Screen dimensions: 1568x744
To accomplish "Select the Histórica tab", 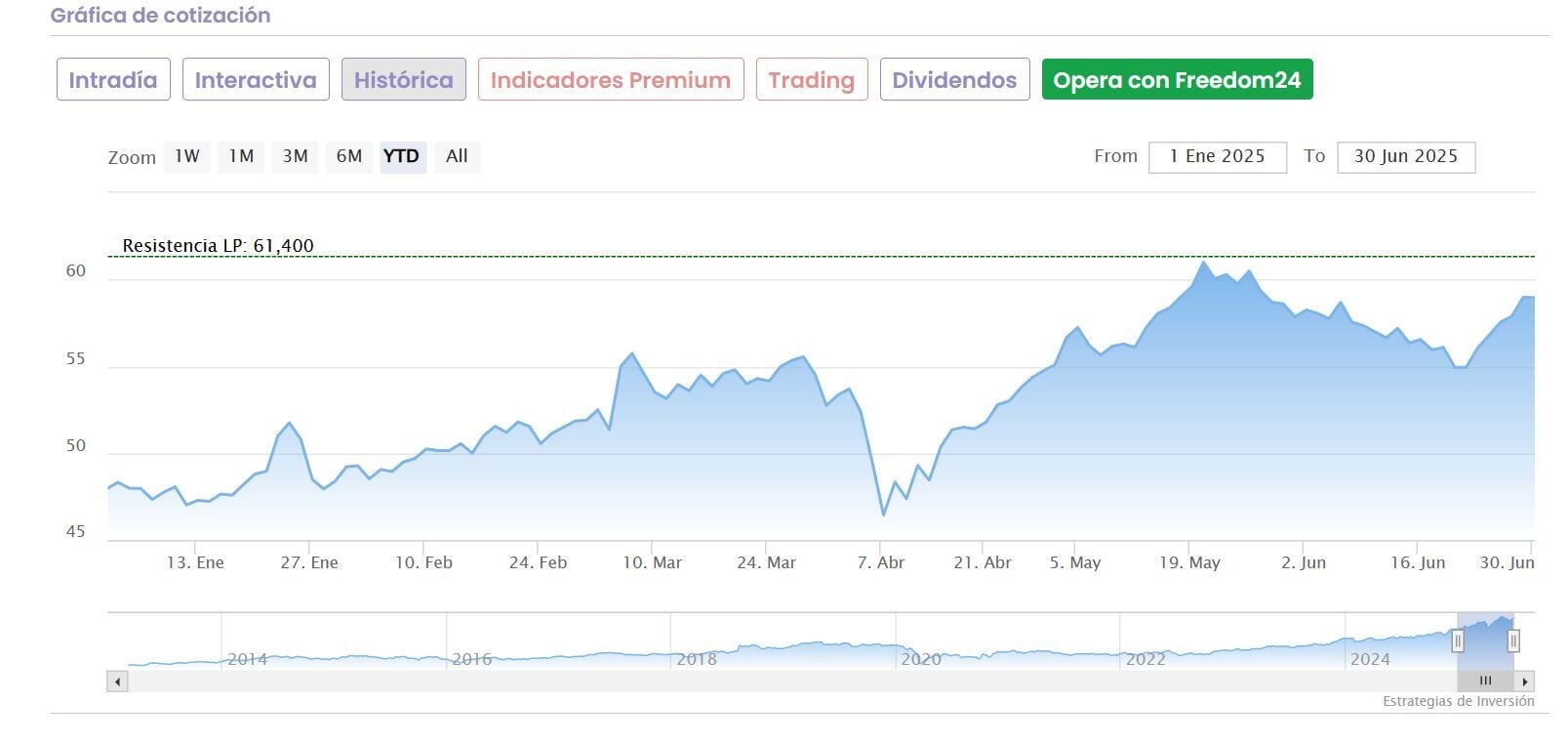I will coord(403,80).
